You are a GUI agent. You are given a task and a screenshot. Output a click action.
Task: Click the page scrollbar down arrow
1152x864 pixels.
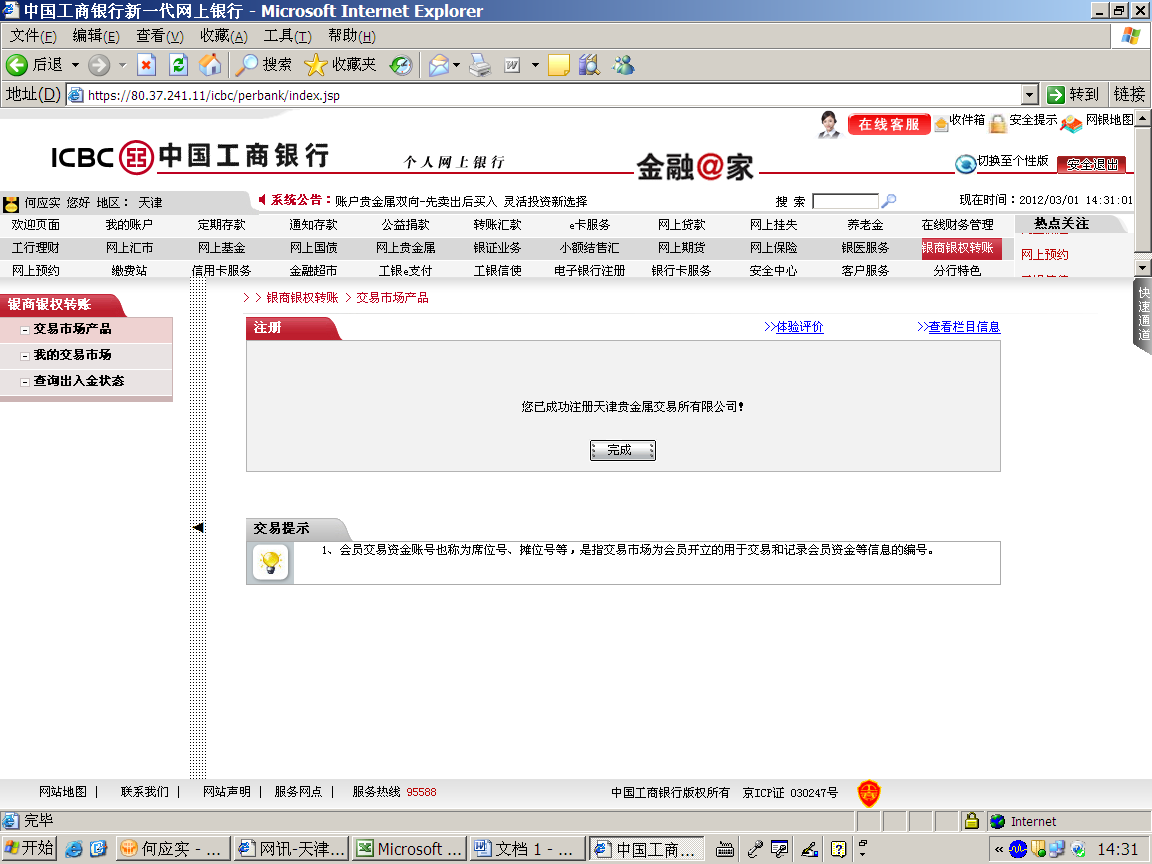pyautogui.click(x=1143, y=267)
